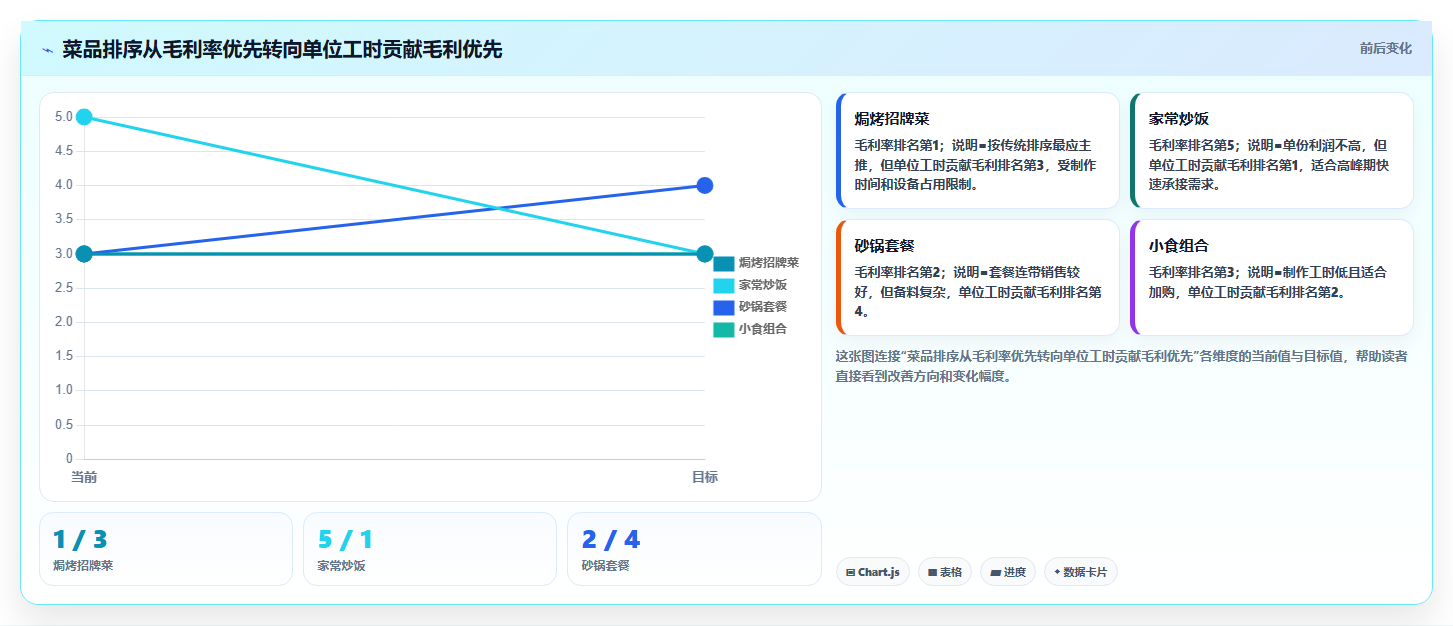Click 砂锅套餐 data point at 4.0 目标

click(x=704, y=185)
